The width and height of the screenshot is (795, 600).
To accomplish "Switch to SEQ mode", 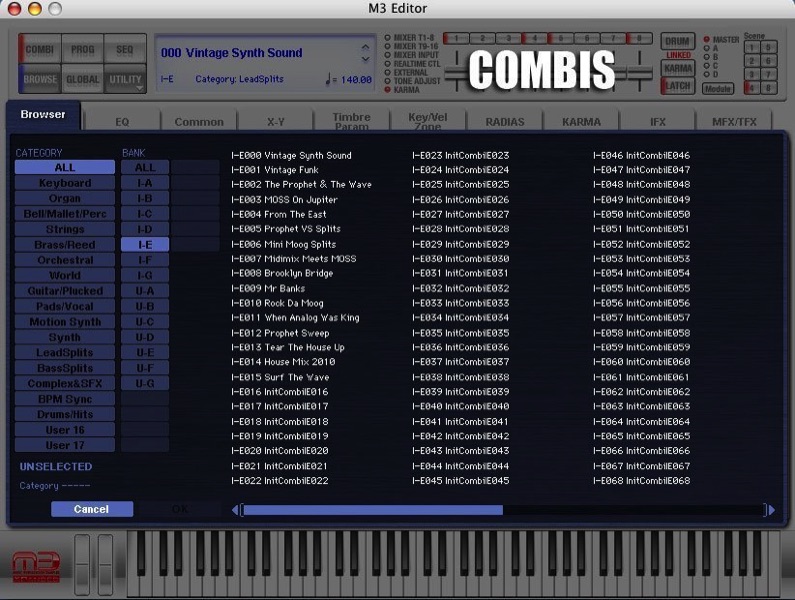I will pyautogui.click(x=125, y=49).
